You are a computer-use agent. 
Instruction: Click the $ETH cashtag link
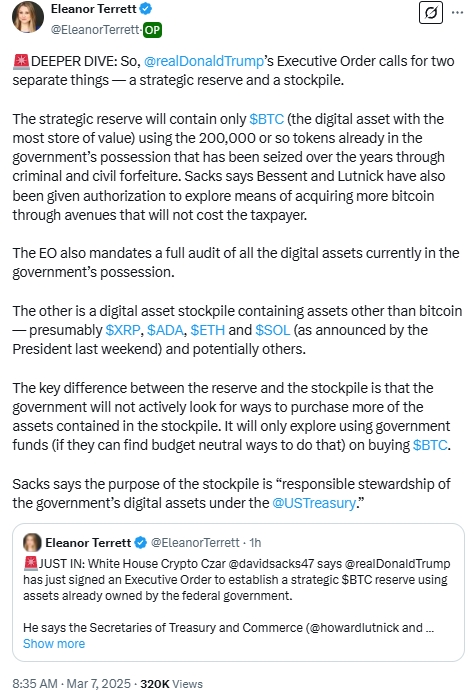[208, 330]
